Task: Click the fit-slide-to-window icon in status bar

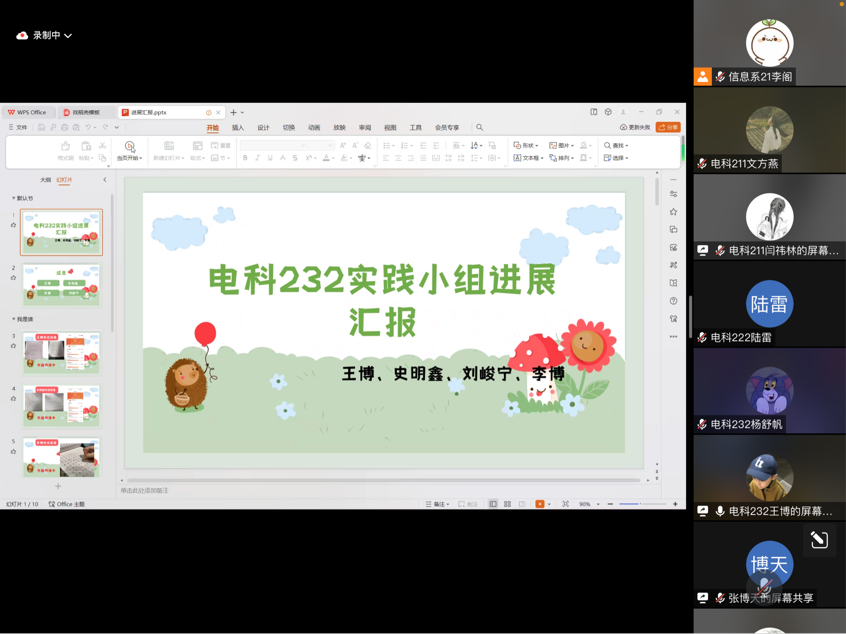Action: click(565, 504)
